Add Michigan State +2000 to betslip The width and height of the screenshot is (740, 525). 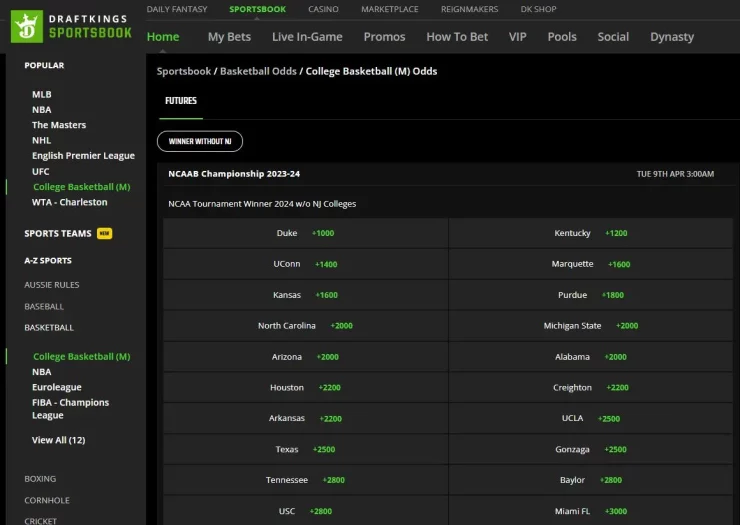pyautogui.click(x=590, y=326)
